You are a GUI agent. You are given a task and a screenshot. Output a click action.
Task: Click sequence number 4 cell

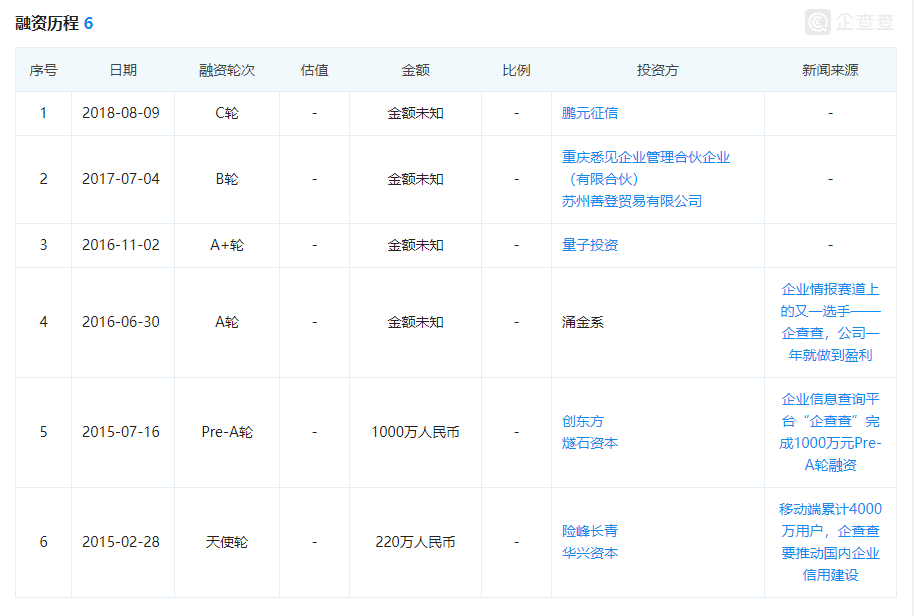point(43,322)
